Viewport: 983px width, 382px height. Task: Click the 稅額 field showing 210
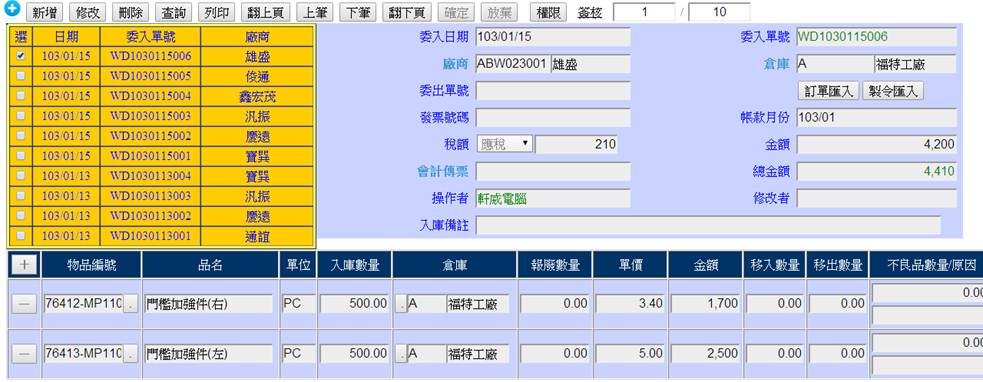pyautogui.click(x=577, y=144)
